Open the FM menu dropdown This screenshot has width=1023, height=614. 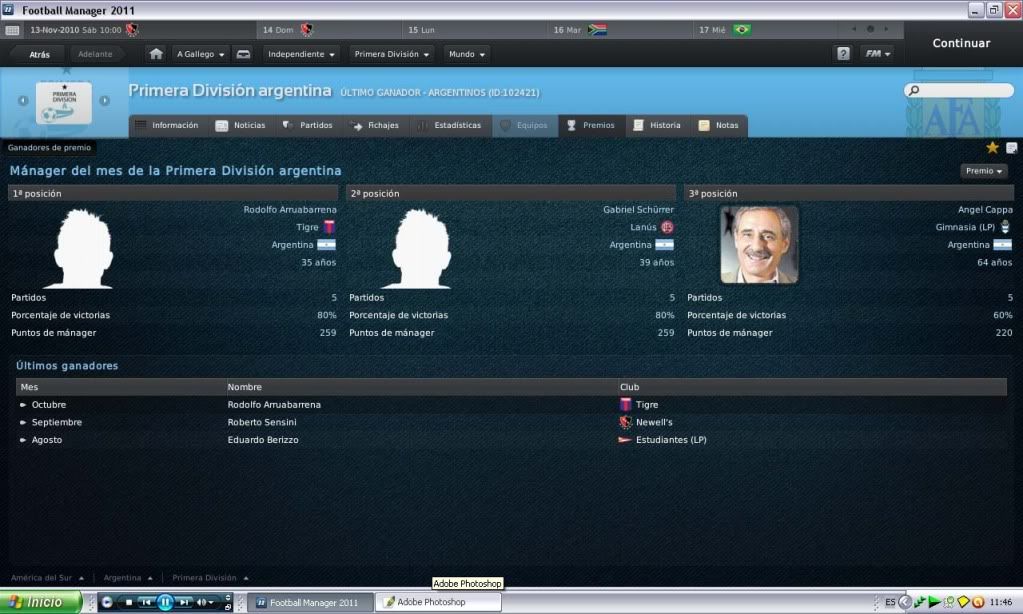(x=878, y=54)
